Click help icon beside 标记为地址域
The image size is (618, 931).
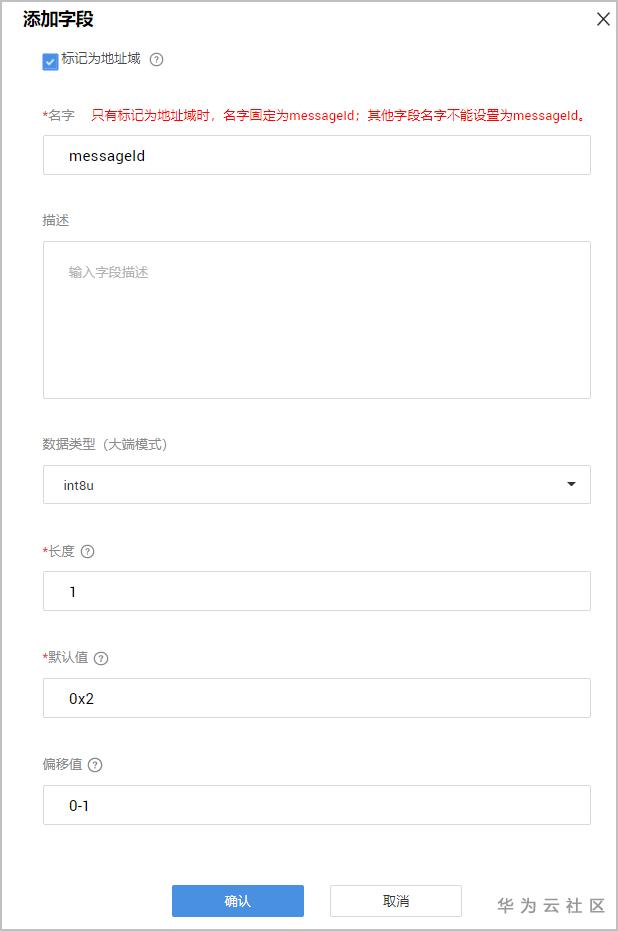point(156,59)
